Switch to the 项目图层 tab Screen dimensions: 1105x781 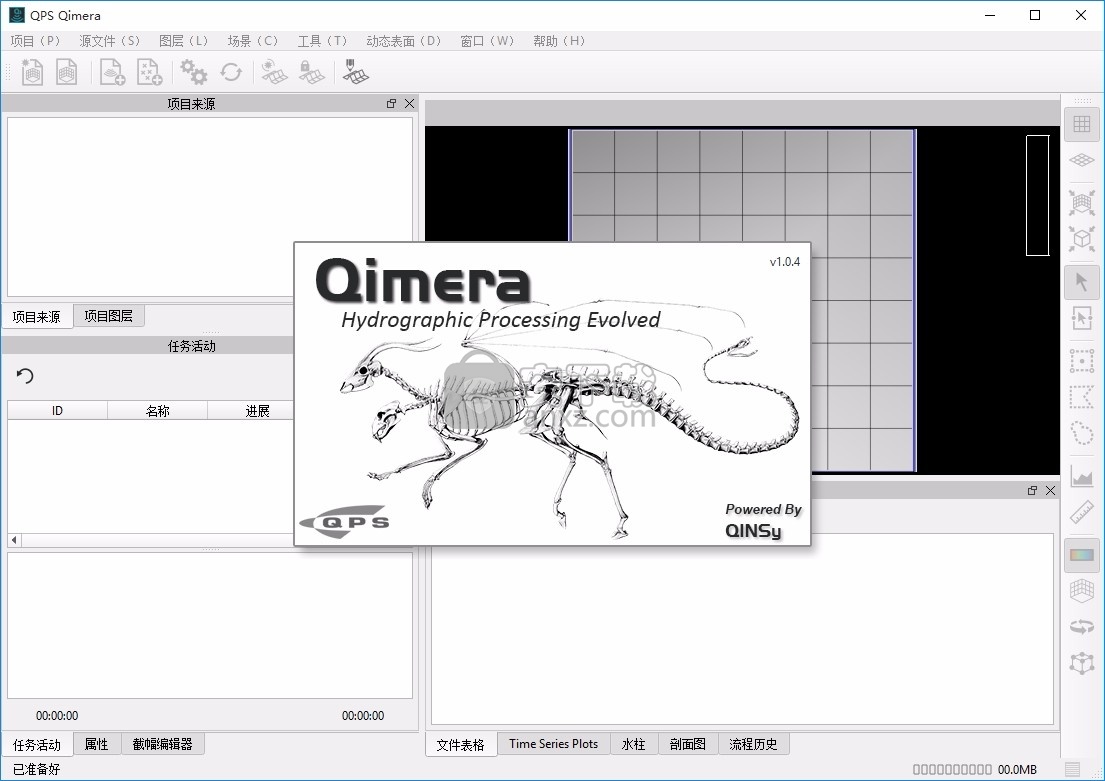click(109, 316)
